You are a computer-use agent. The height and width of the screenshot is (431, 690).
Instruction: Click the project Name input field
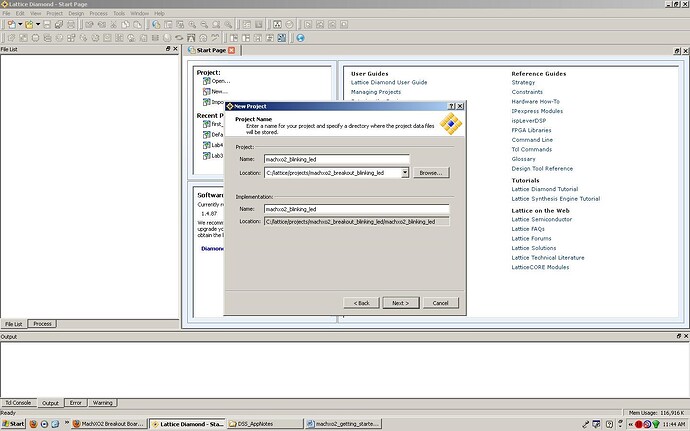337,159
